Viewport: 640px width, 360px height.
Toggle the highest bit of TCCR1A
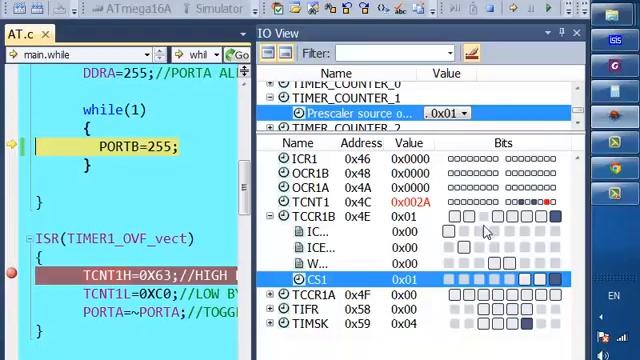tap(454, 295)
